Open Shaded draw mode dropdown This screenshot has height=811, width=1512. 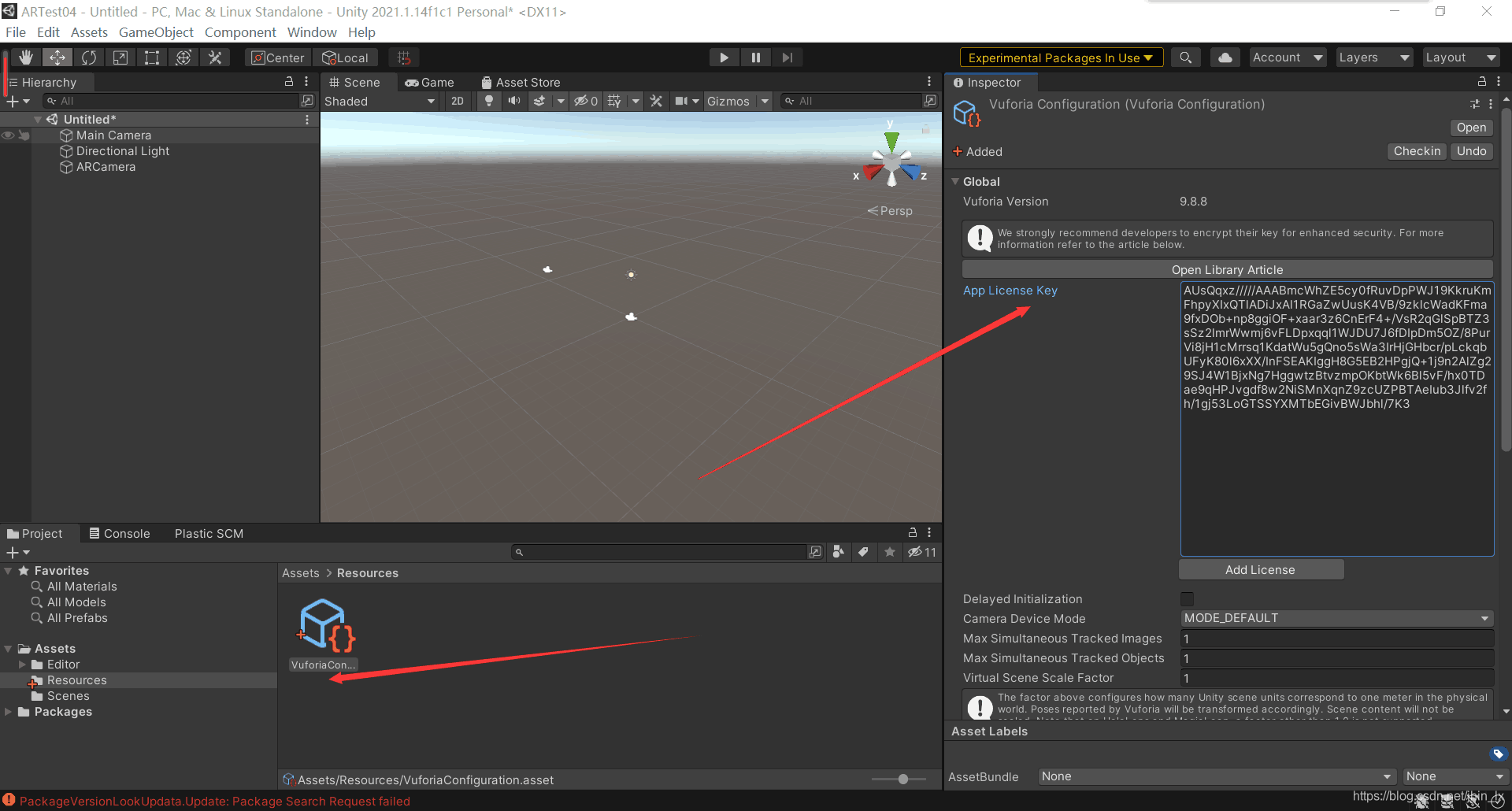pos(380,101)
